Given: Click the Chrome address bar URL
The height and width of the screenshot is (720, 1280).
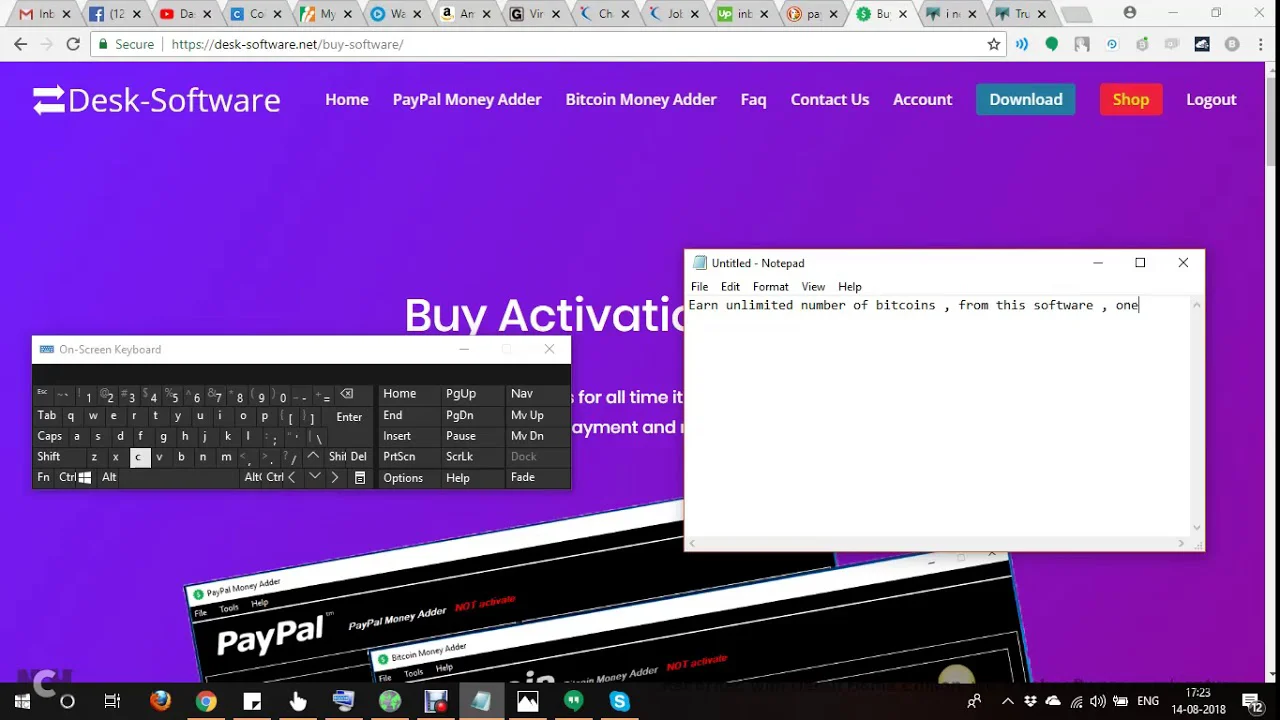Looking at the screenshot, I should (287, 44).
